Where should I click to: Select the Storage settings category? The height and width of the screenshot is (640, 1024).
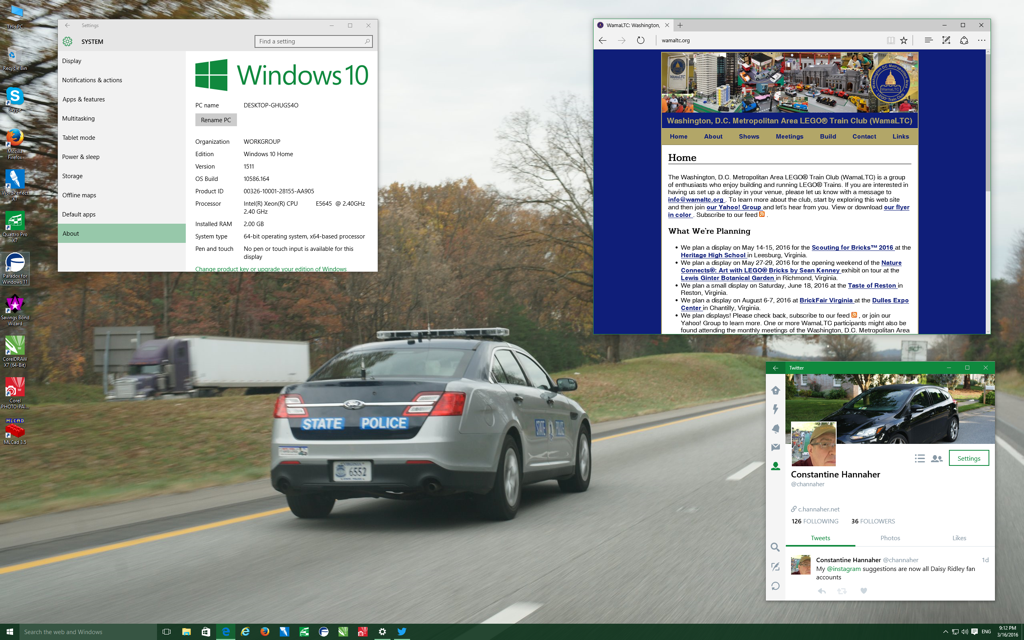73,176
